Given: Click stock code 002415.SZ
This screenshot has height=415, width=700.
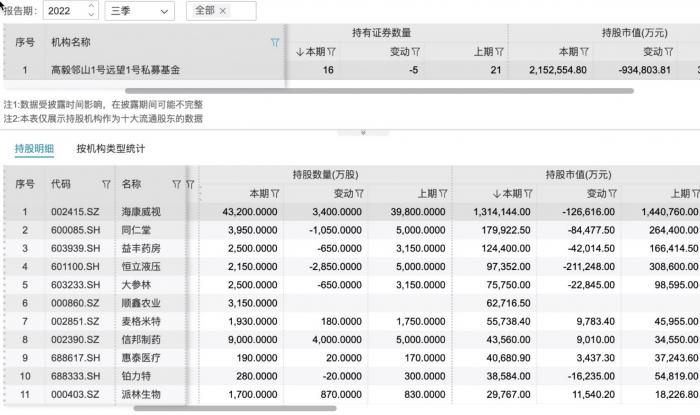Looking at the screenshot, I should (75, 212).
